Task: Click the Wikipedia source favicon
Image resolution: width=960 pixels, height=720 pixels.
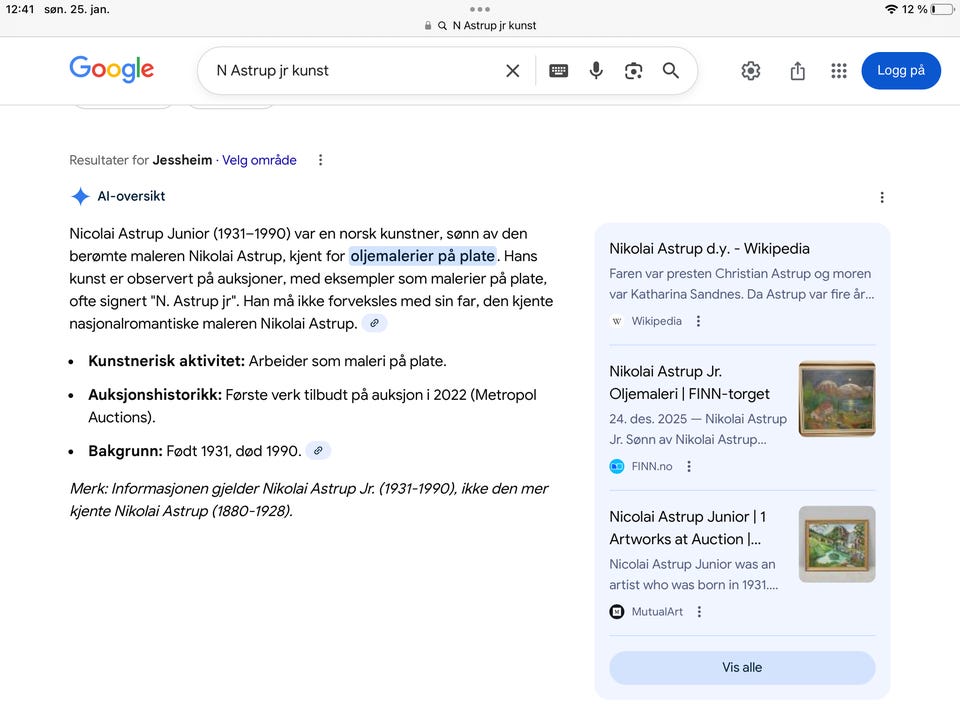Action: coord(617,321)
